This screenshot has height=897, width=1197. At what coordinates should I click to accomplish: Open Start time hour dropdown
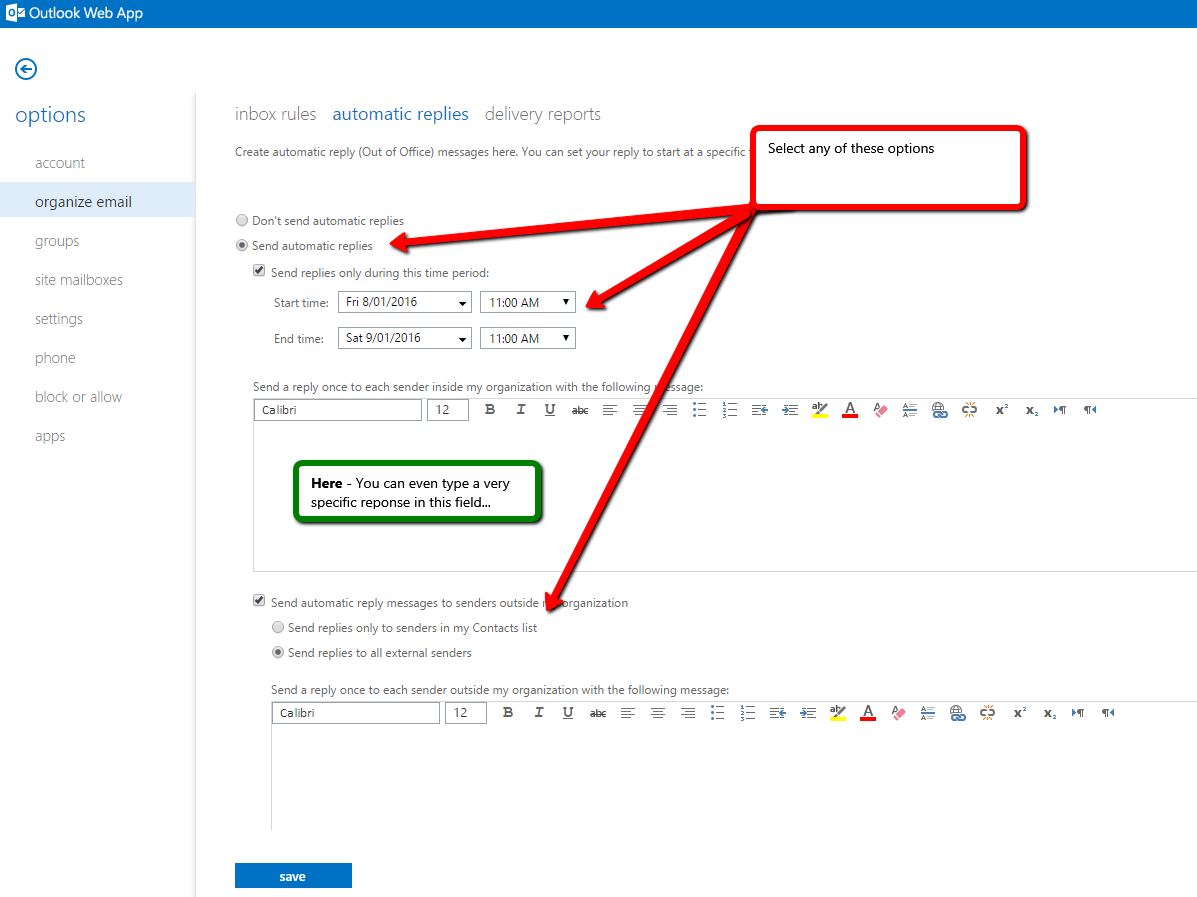tap(528, 302)
